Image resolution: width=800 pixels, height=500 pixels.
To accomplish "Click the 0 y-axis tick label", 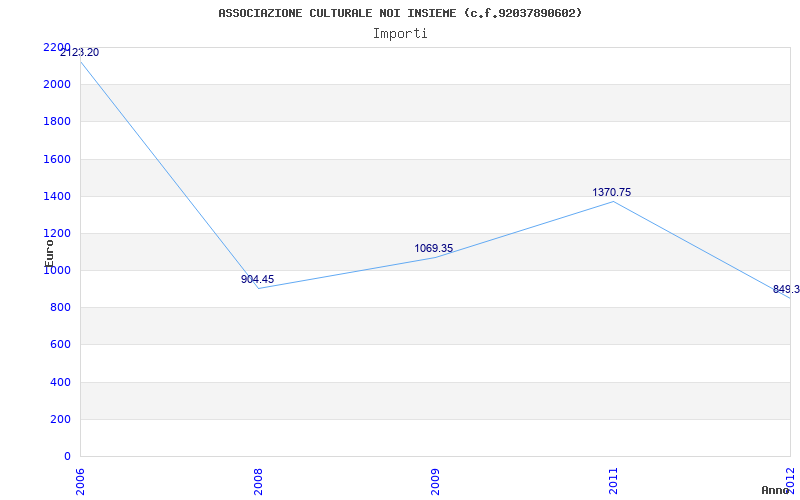I will pyautogui.click(x=67, y=456).
